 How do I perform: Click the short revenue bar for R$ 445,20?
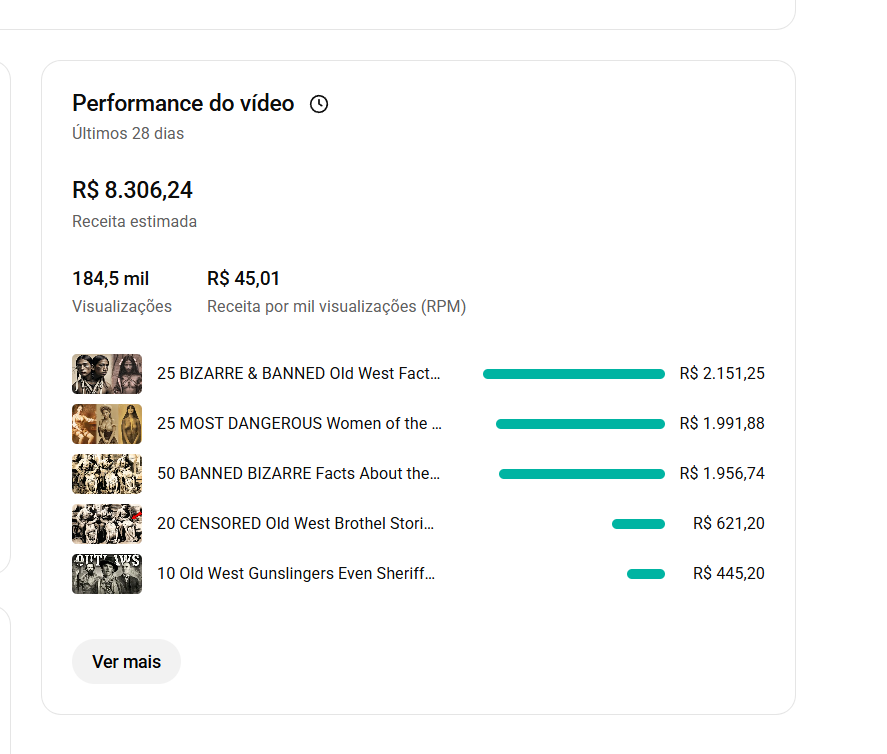tap(646, 574)
